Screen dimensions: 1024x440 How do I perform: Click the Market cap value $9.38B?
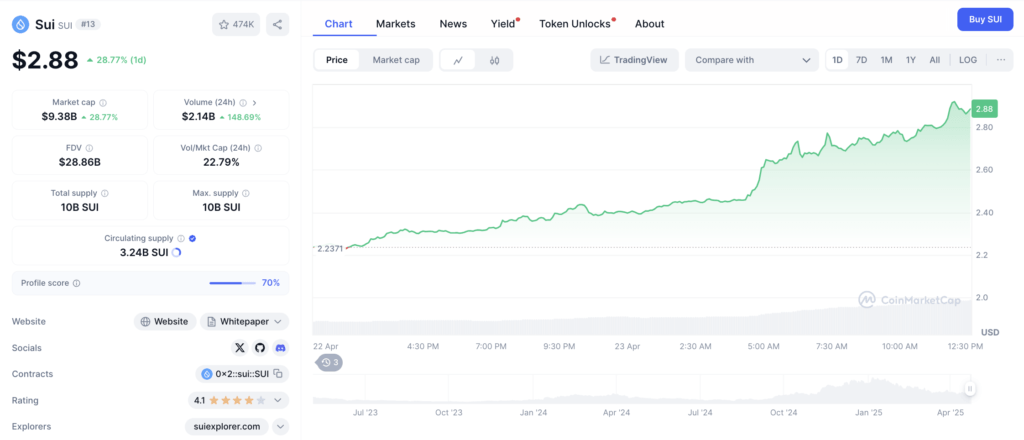click(59, 117)
